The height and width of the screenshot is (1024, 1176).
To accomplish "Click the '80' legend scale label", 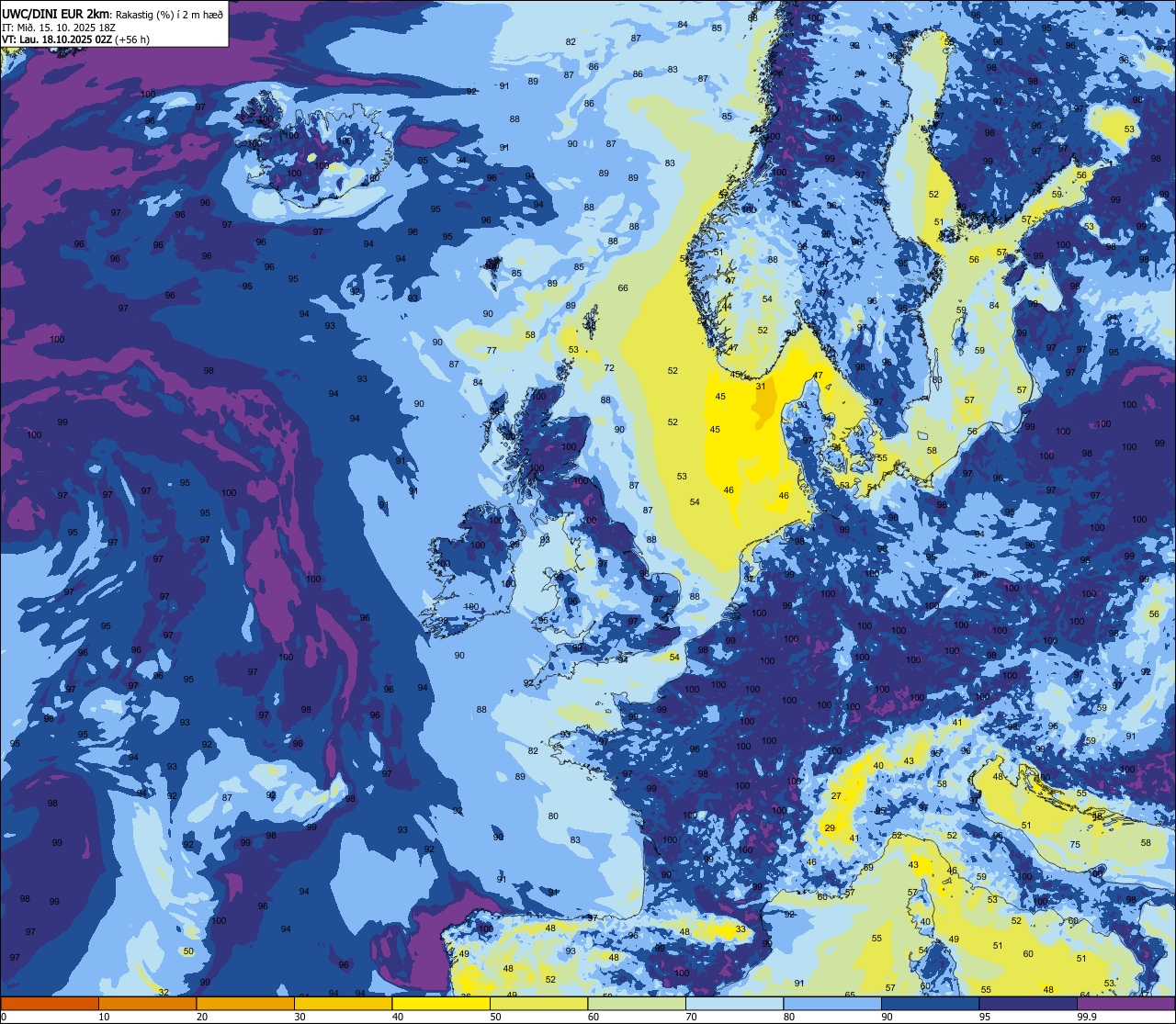I will click(789, 1017).
